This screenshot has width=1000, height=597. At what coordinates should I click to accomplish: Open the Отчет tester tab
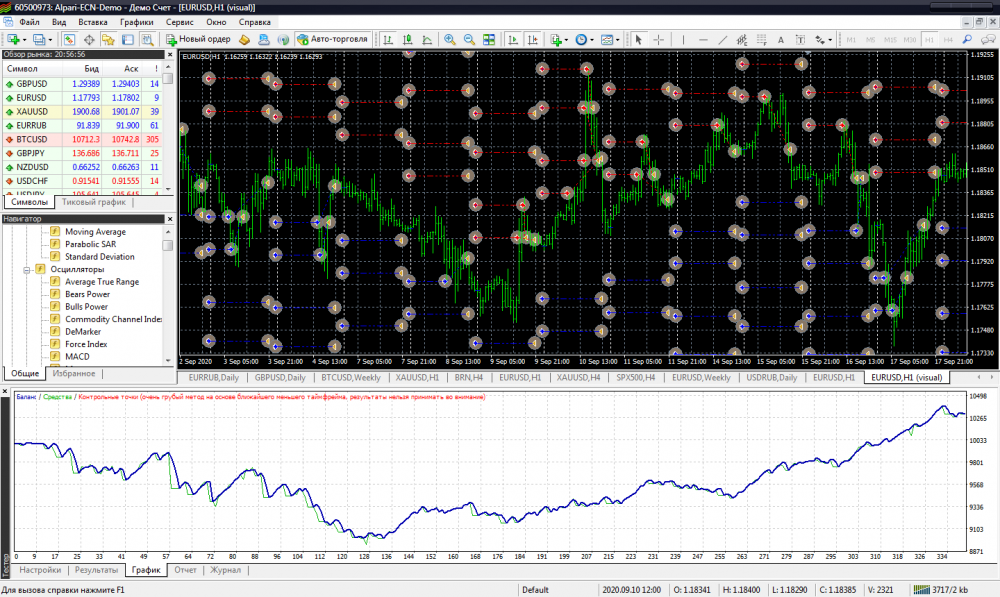pyautogui.click(x=186, y=570)
